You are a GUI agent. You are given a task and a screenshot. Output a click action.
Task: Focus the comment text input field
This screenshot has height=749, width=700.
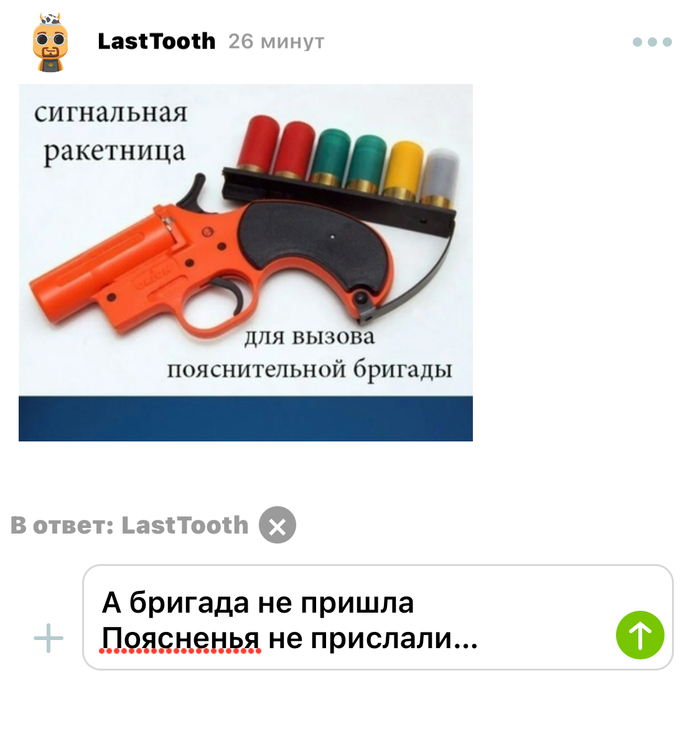[377, 617]
